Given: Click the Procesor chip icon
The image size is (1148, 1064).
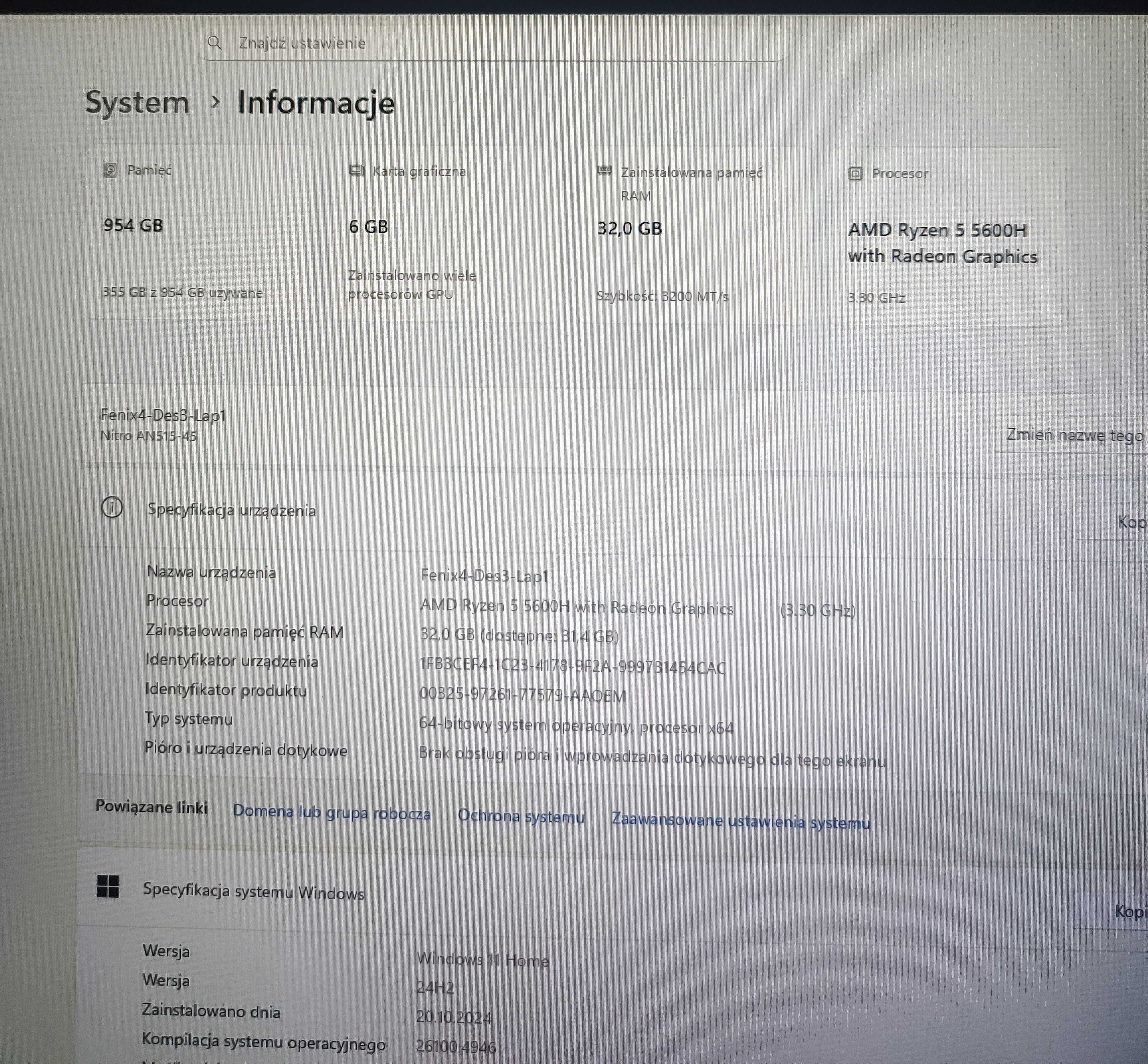Looking at the screenshot, I should click(856, 173).
